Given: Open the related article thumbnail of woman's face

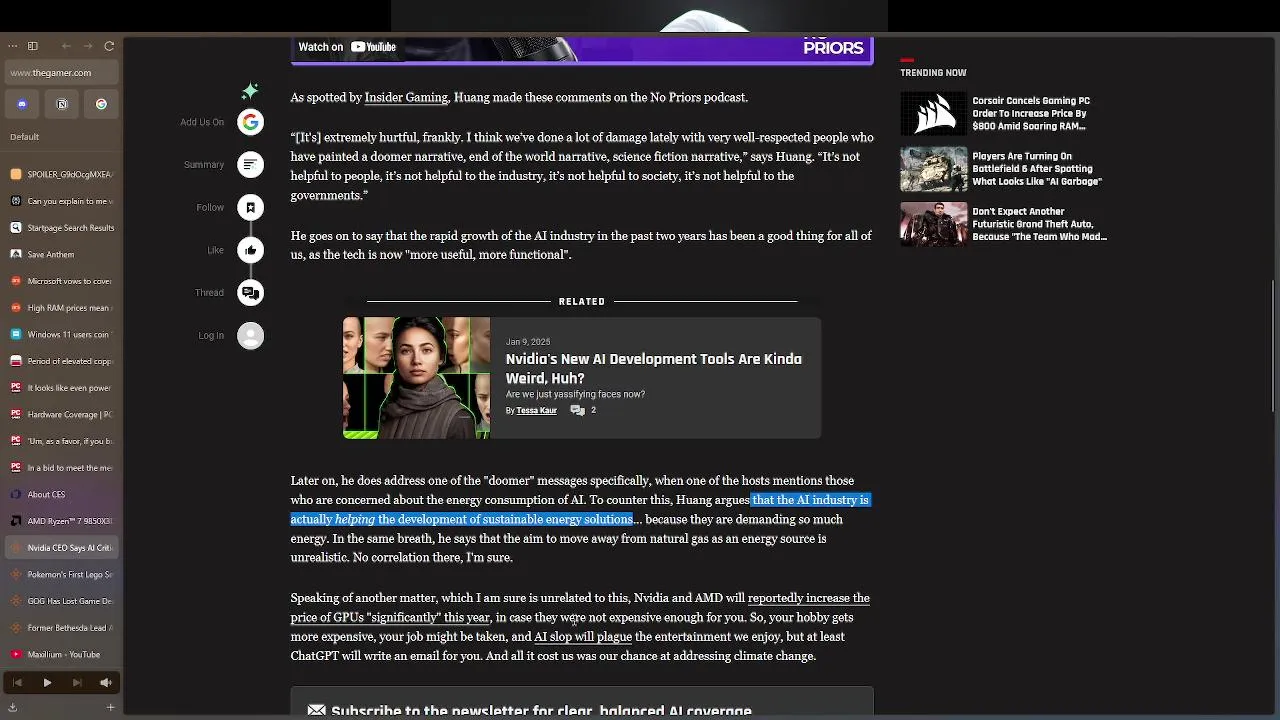Looking at the screenshot, I should click(x=416, y=378).
